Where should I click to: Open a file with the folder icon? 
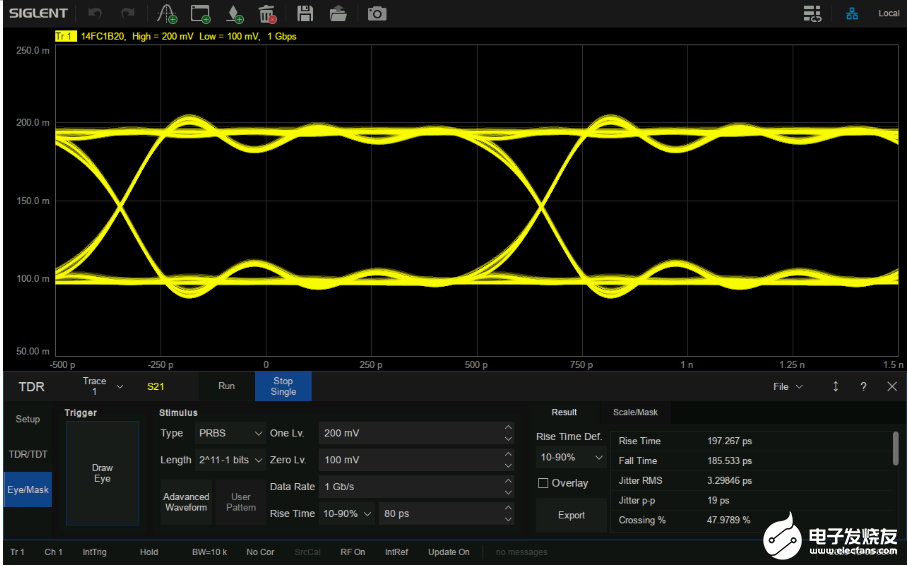pyautogui.click(x=338, y=13)
